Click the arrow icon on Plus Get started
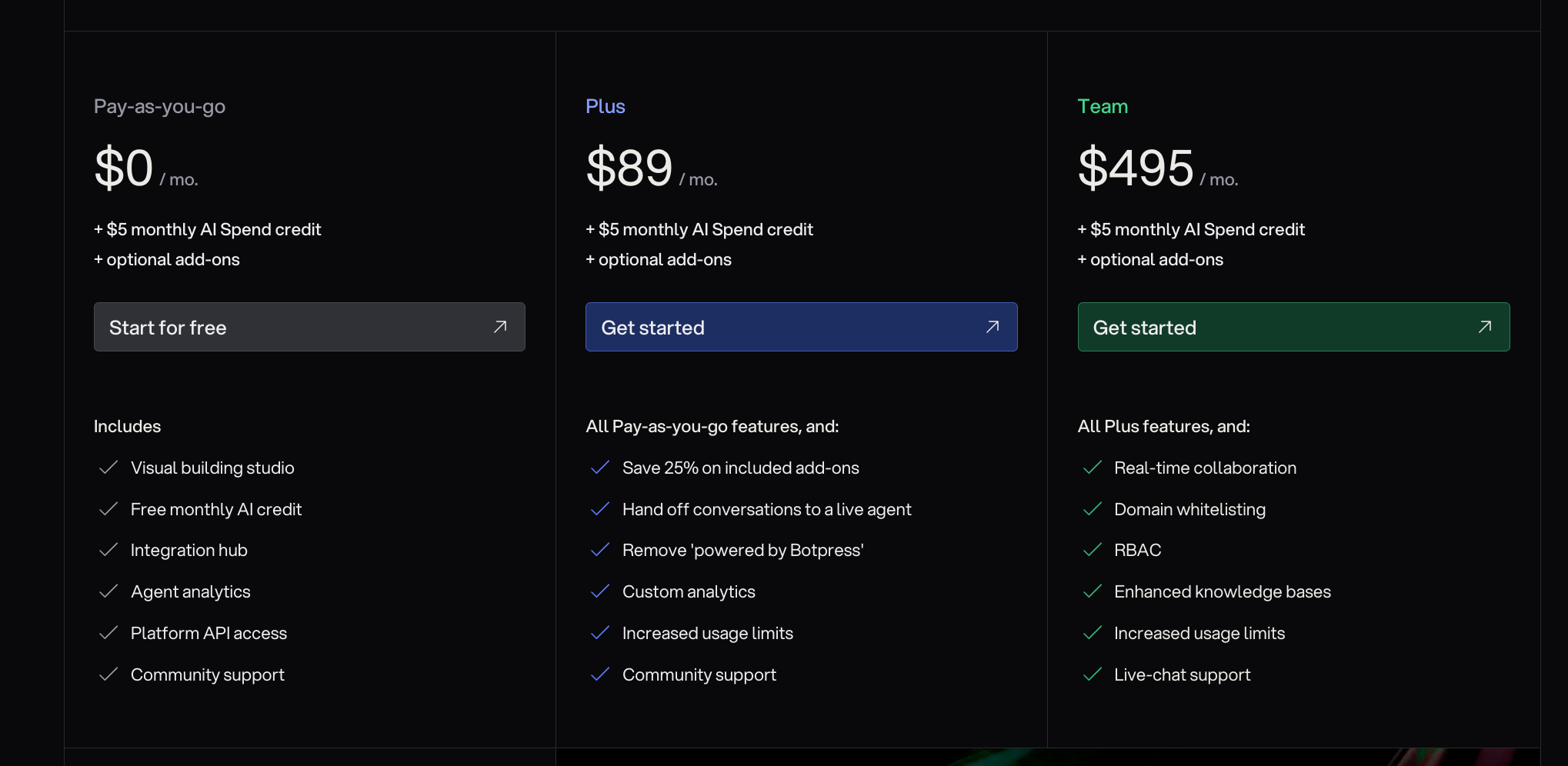The width and height of the screenshot is (1568, 766). [993, 327]
